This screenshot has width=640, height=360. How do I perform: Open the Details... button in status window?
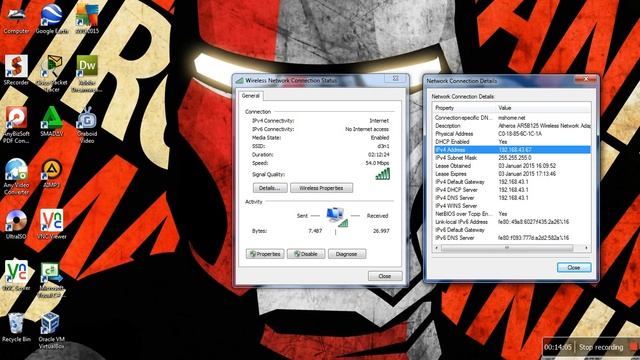(x=270, y=188)
